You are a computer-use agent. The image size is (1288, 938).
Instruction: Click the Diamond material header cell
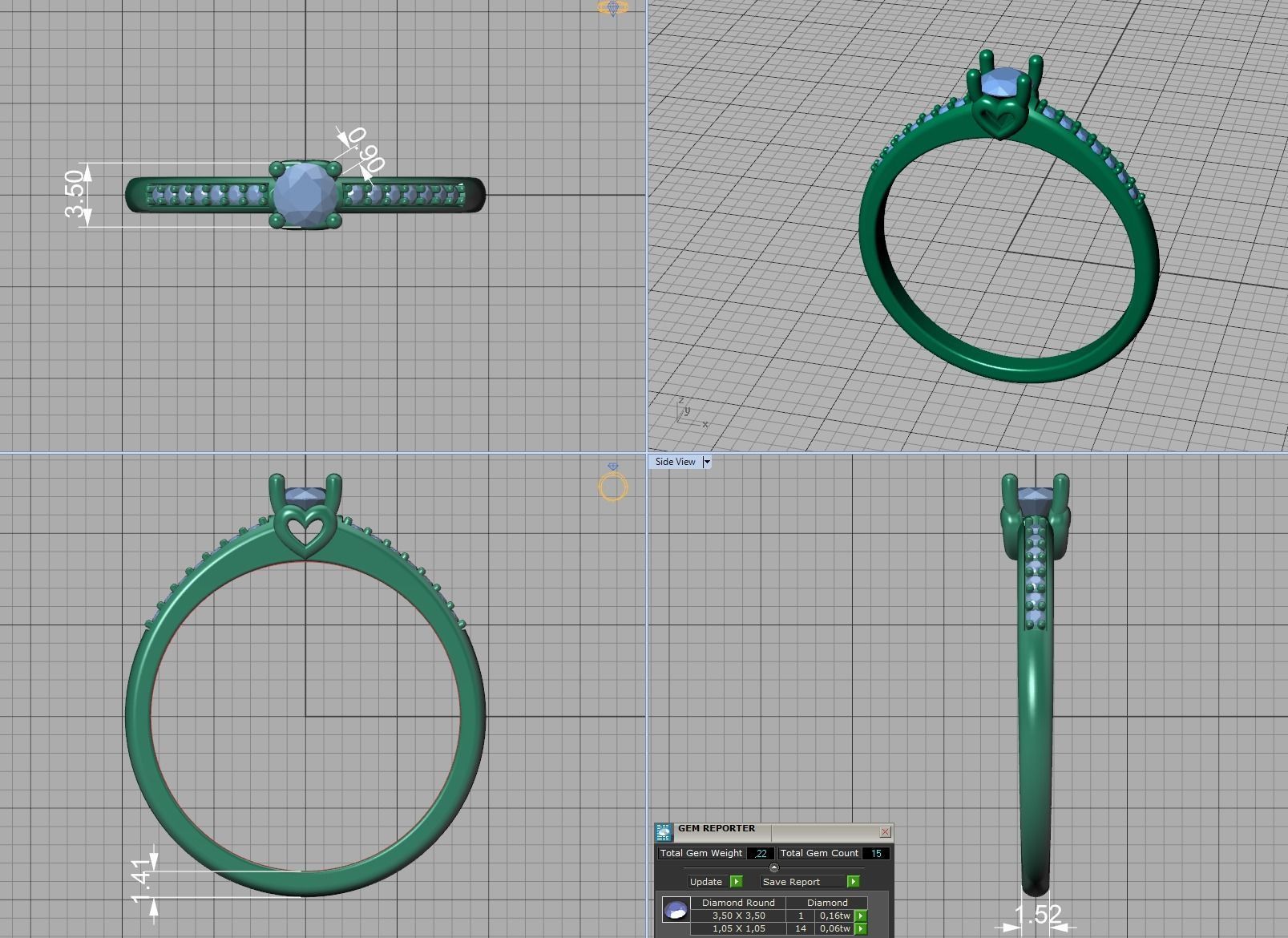pyautogui.click(x=827, y=903)
